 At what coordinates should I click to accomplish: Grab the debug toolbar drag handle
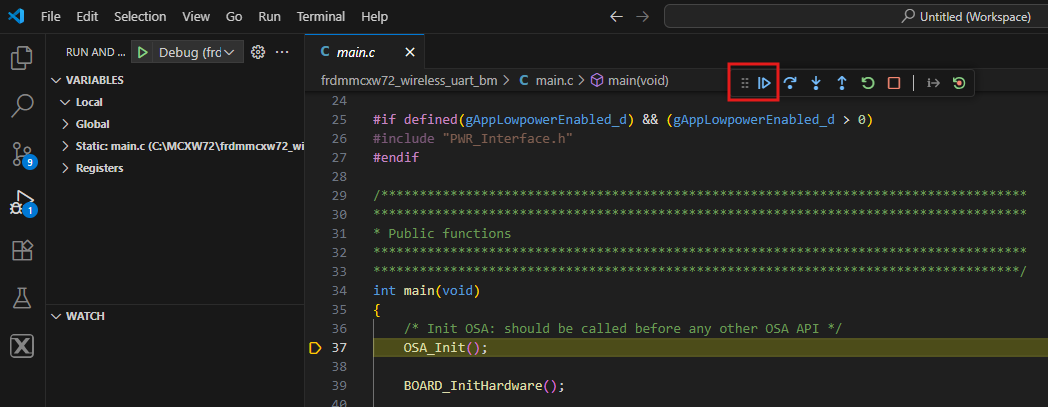745,83
